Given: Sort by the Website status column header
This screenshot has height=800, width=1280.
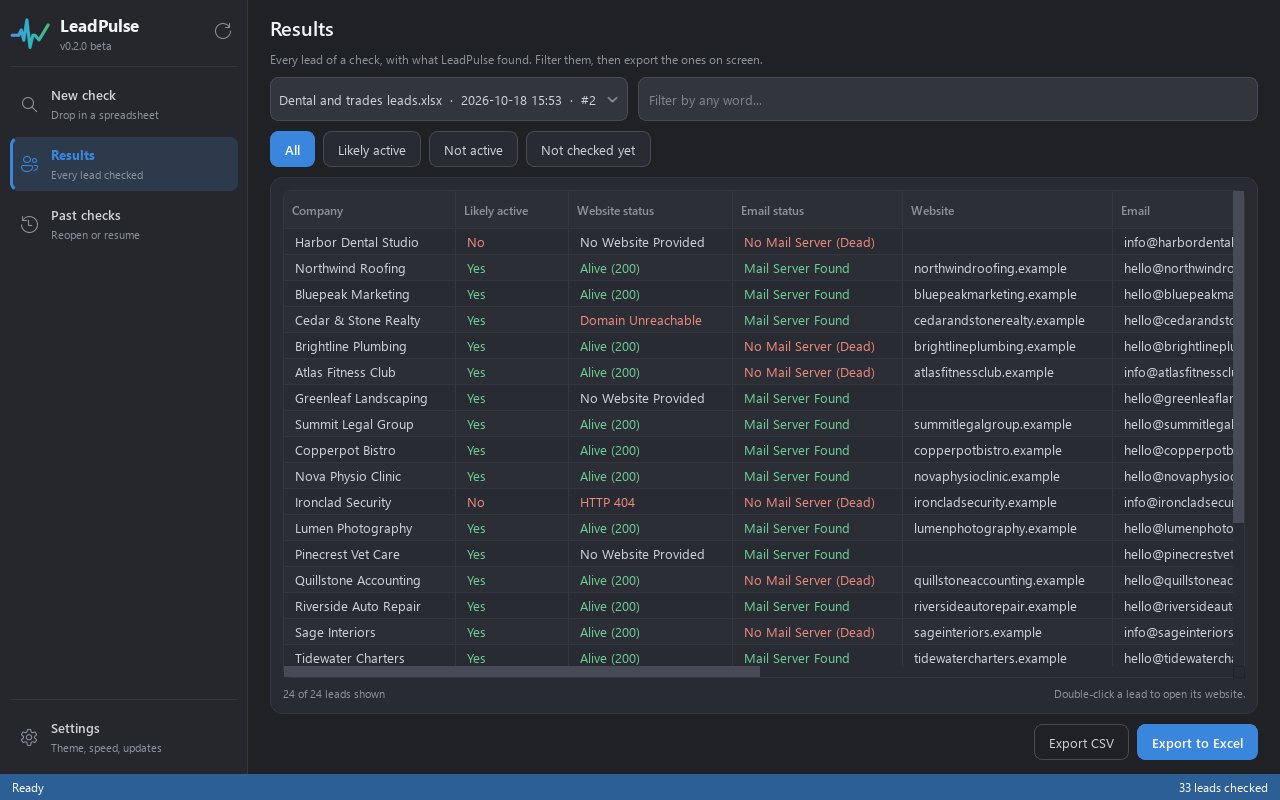Looking at the screenshot, I should pyautogui.click(x=650, y=210).
